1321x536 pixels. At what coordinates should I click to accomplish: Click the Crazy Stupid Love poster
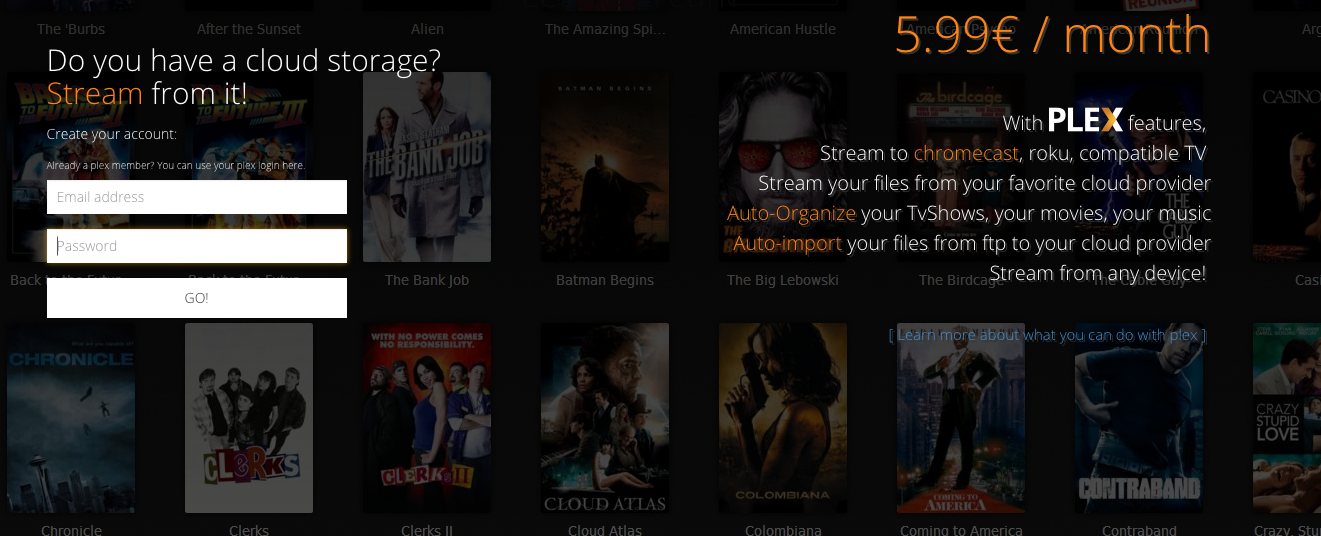1287,417
